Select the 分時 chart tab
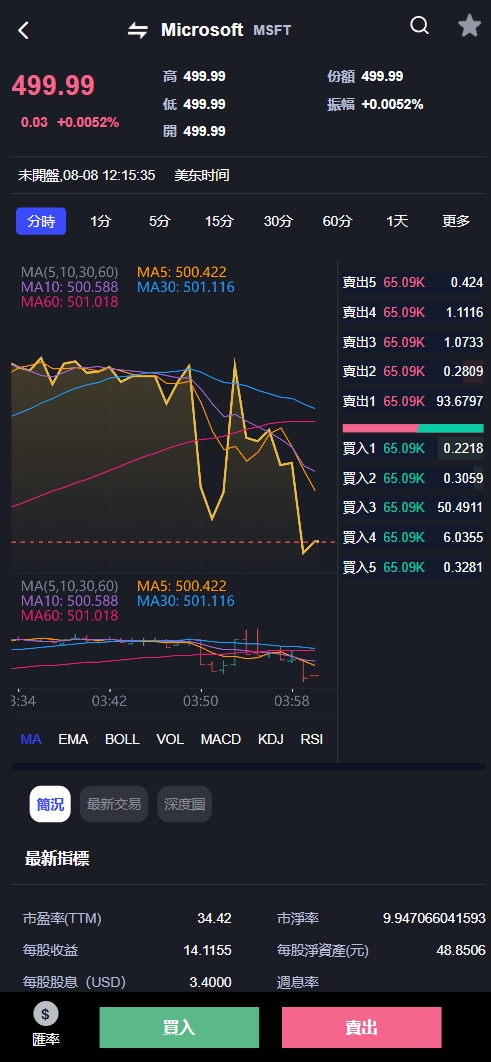The image size is (491, 1062). click(x=41, y=221)
